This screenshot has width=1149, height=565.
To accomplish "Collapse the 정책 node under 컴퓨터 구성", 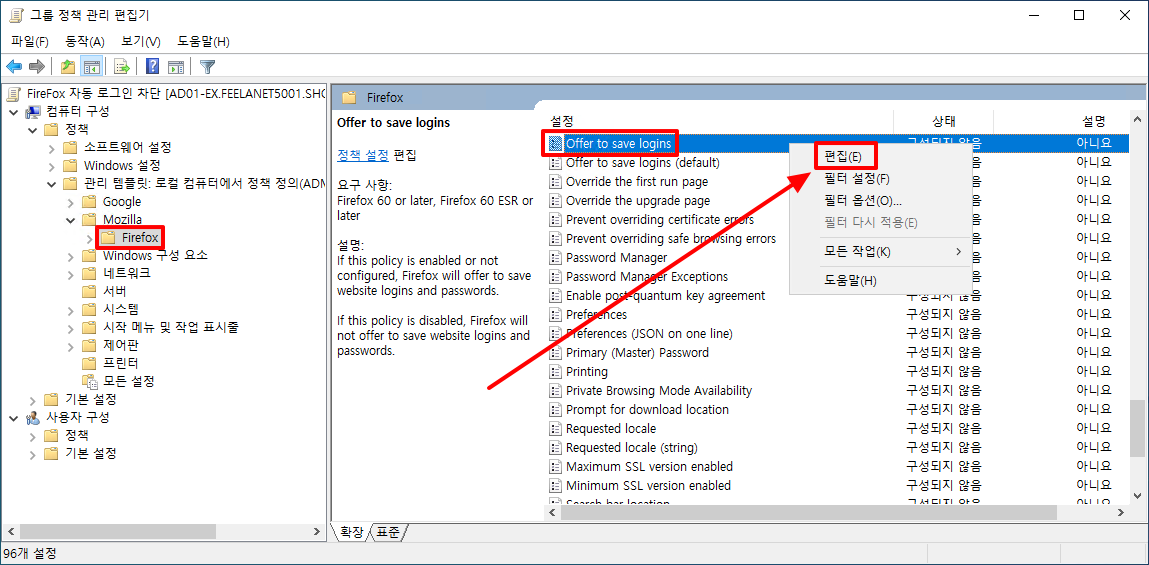I will [x=33, y=130].
